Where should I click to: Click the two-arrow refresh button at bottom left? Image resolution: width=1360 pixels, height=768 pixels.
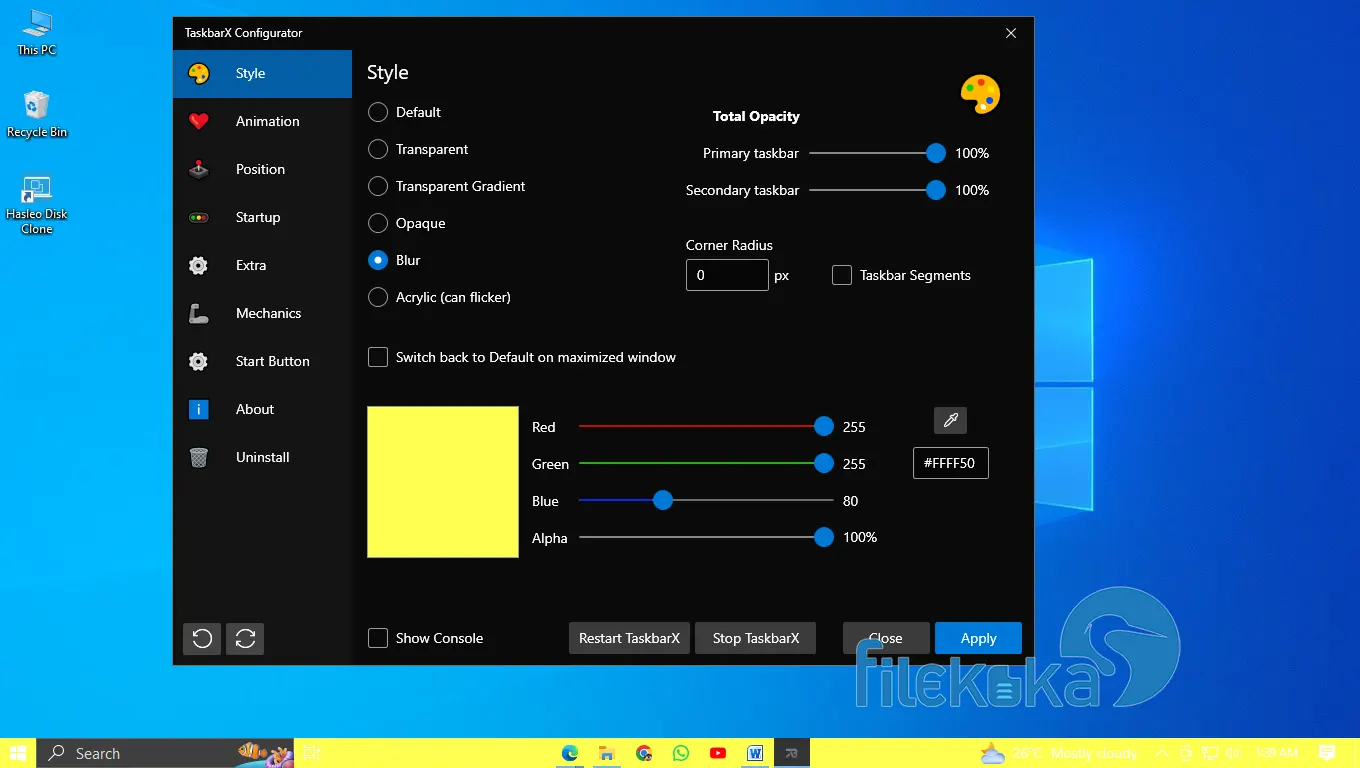pos(245,638)
